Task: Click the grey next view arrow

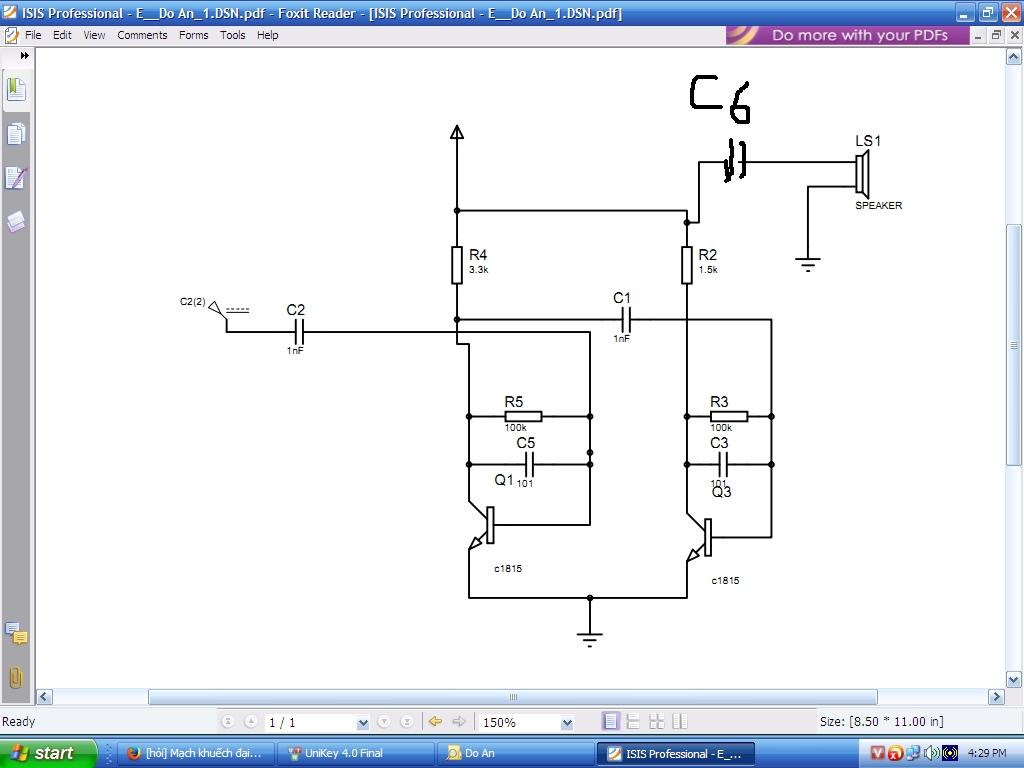Action: [459, 722]
